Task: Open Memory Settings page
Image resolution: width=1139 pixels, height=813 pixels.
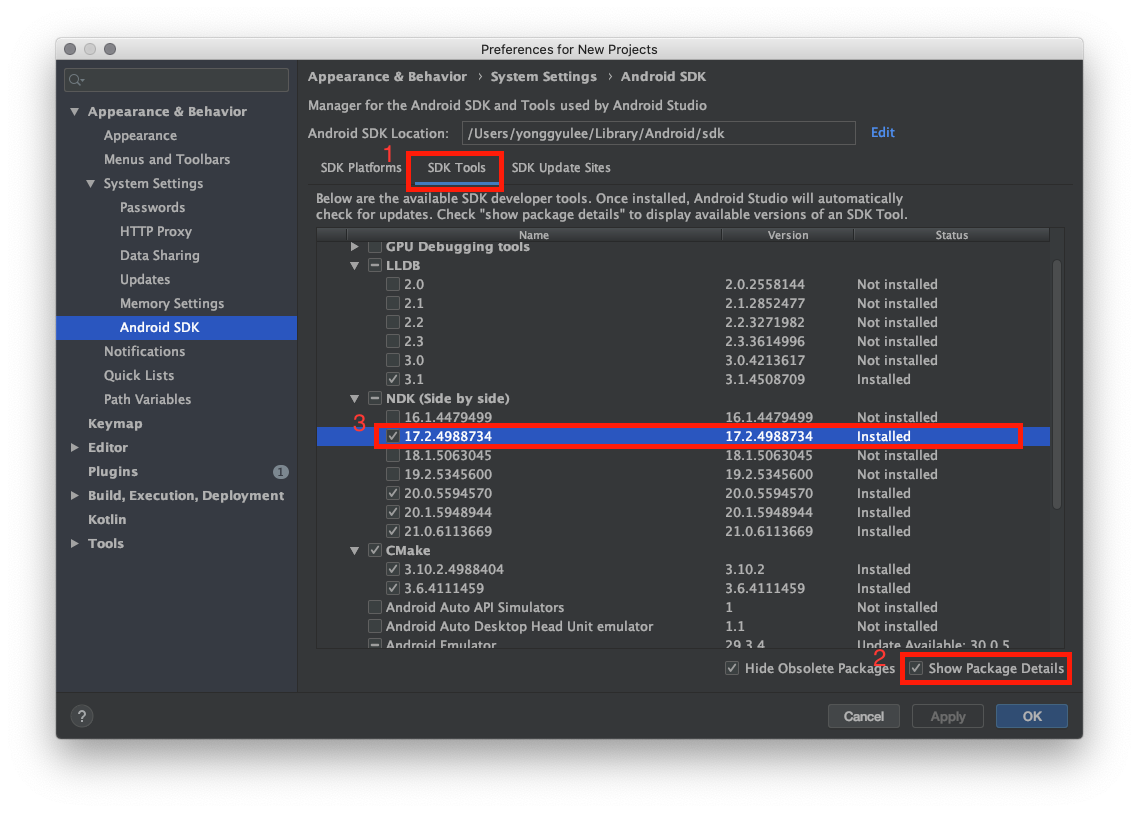Action: click(172, 303)
